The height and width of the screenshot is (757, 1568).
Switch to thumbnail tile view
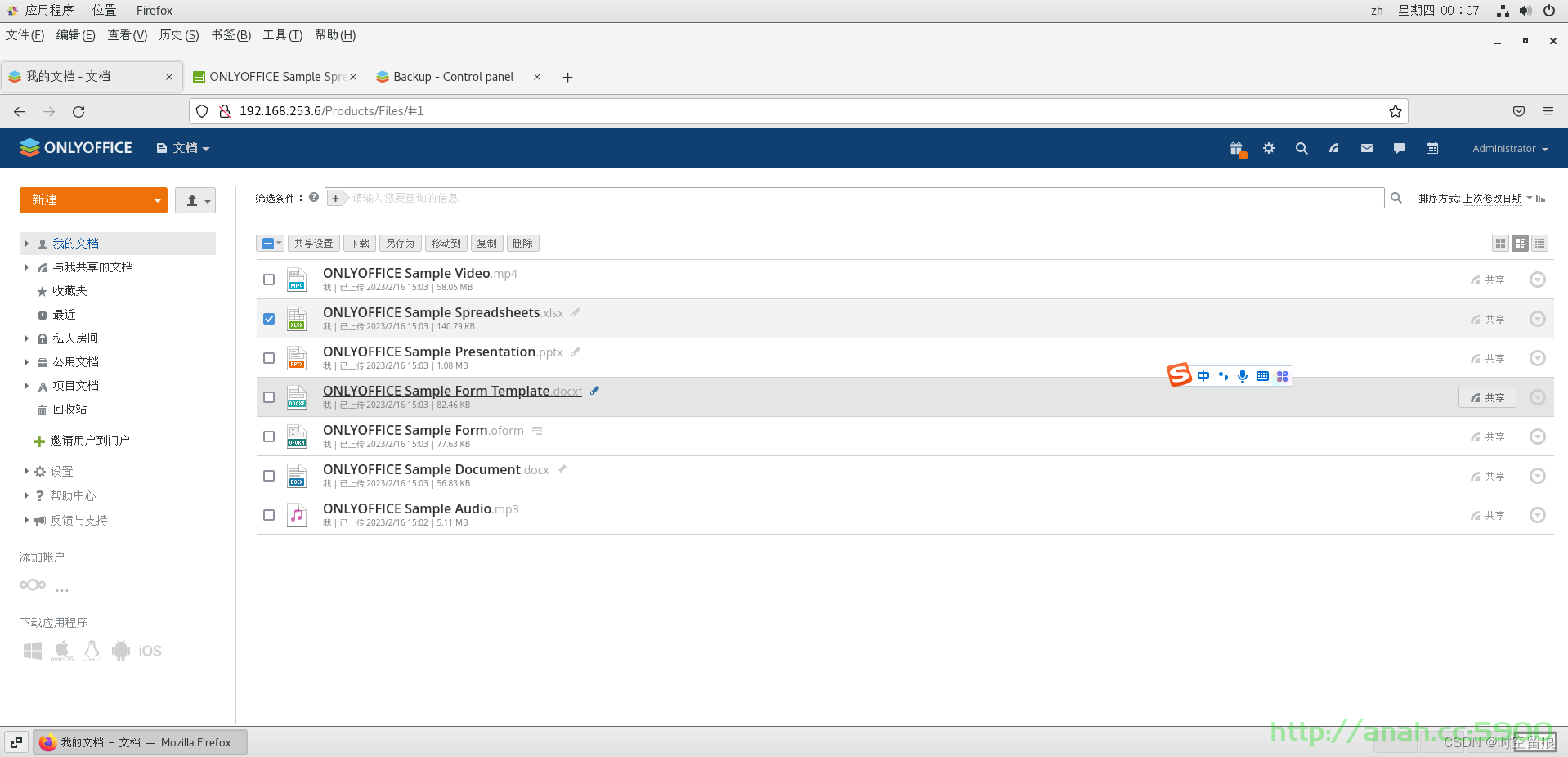1500,243
